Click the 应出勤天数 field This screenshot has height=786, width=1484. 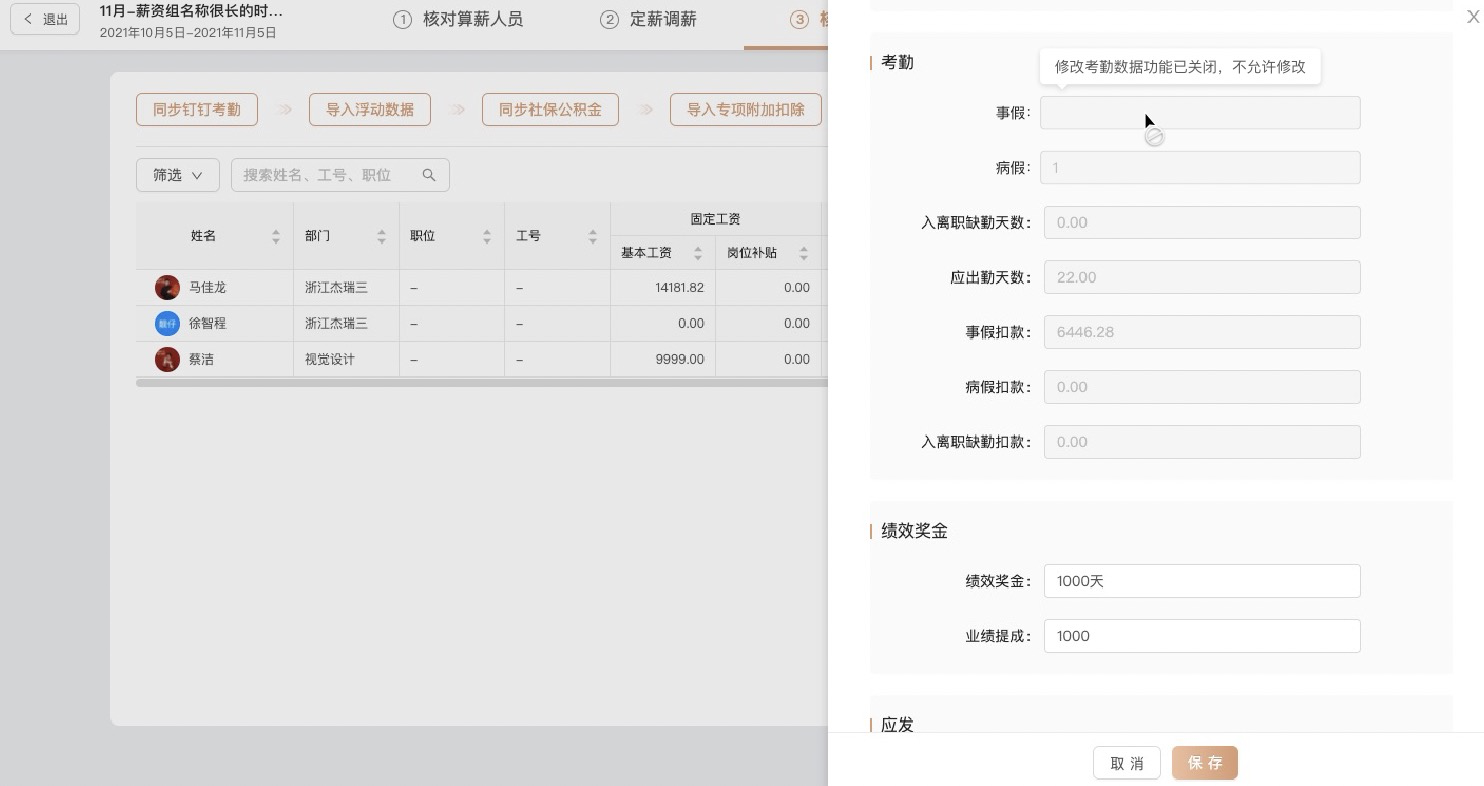1202,277
